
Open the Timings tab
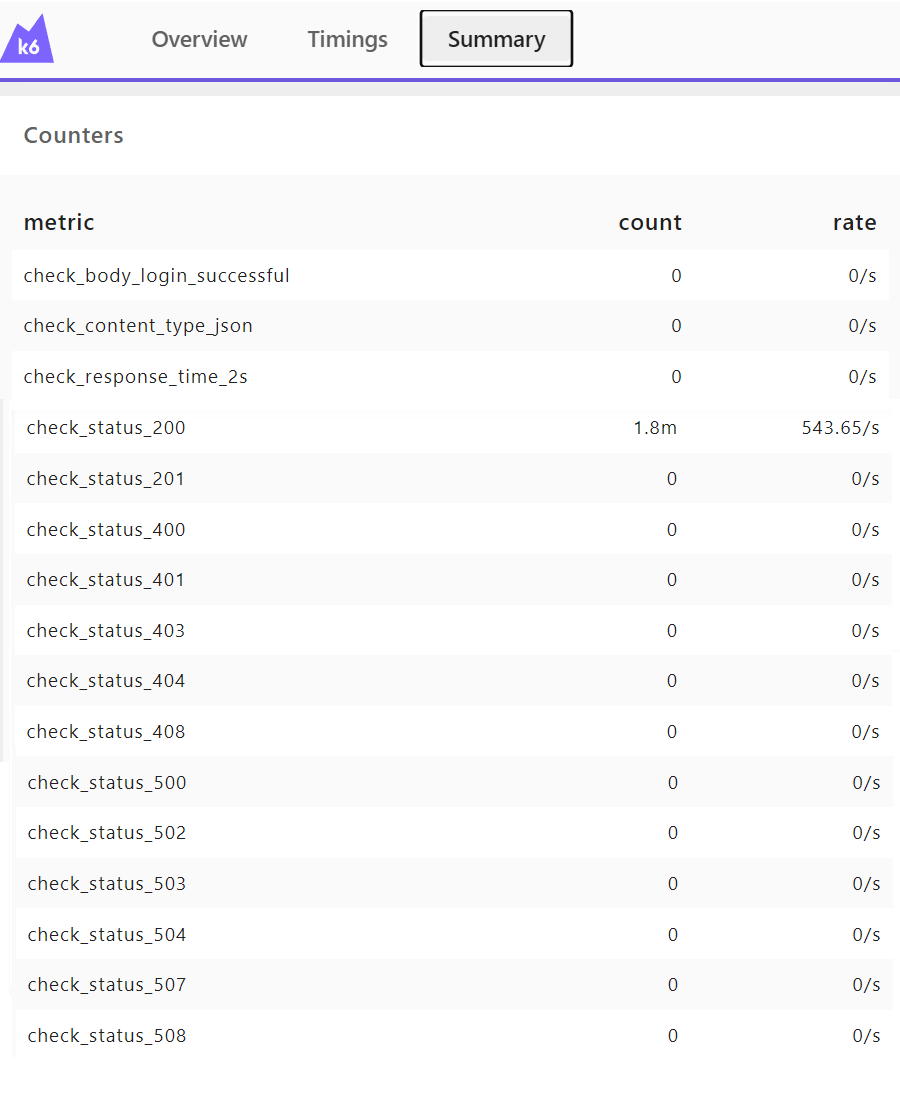347,39
